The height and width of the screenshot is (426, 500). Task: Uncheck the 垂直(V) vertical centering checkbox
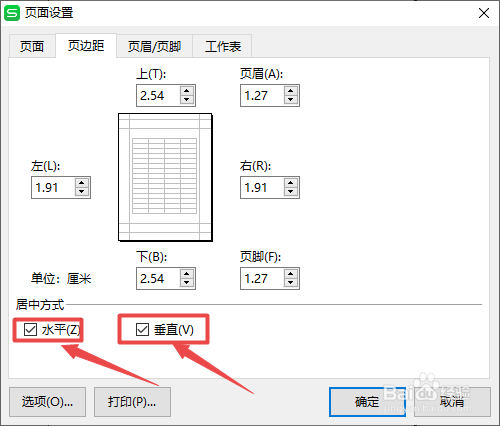point(142,330)
